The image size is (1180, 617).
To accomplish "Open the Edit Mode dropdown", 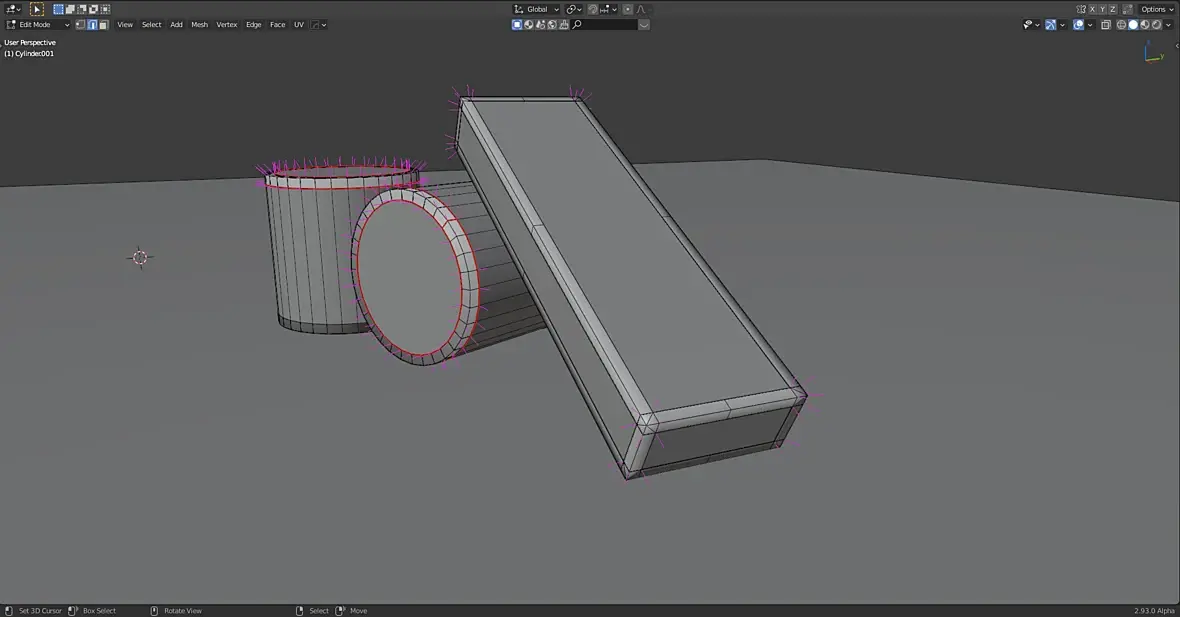I will tap(38, 25).
